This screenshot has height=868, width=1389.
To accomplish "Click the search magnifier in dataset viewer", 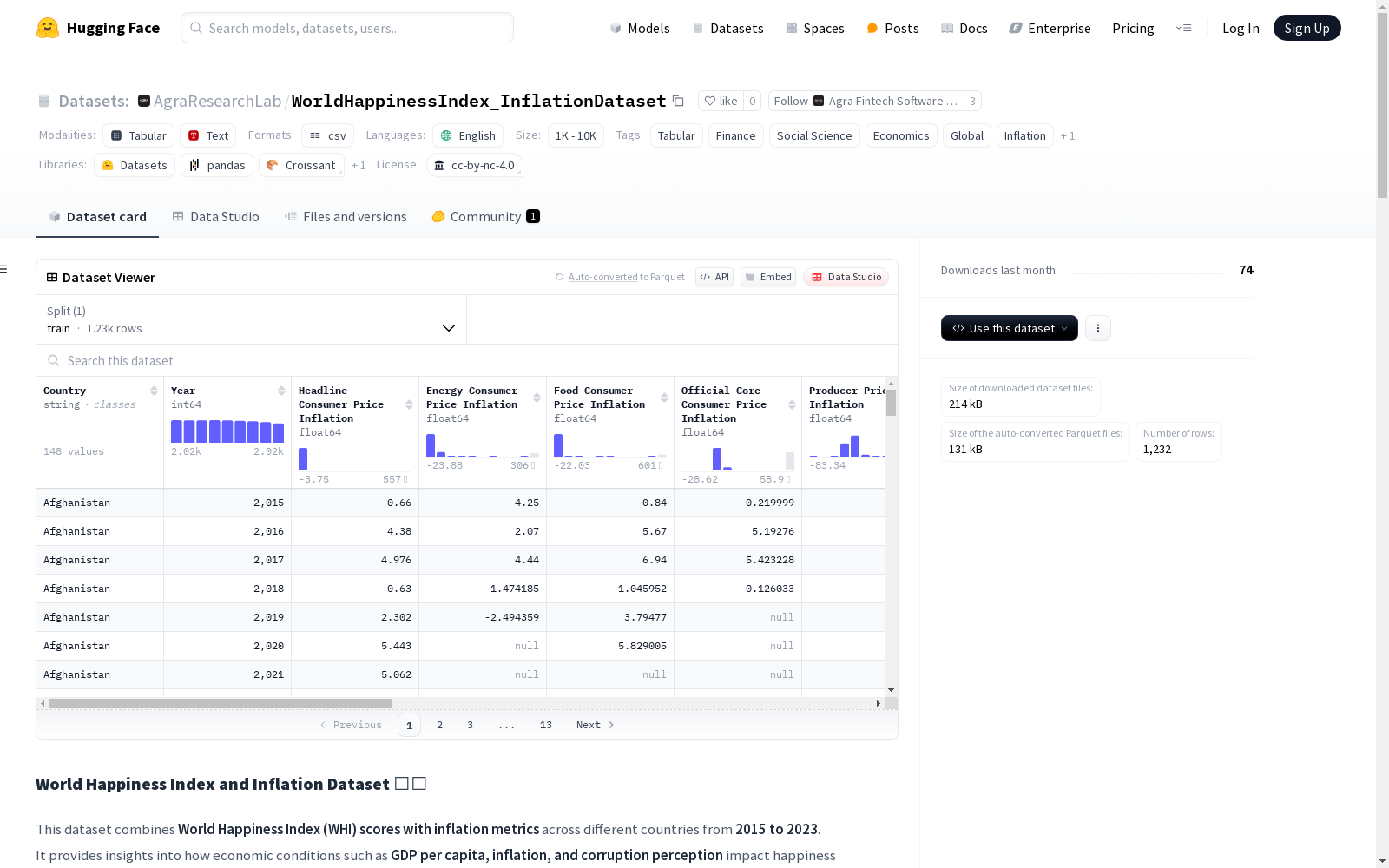I will click(x=54, y=360).
